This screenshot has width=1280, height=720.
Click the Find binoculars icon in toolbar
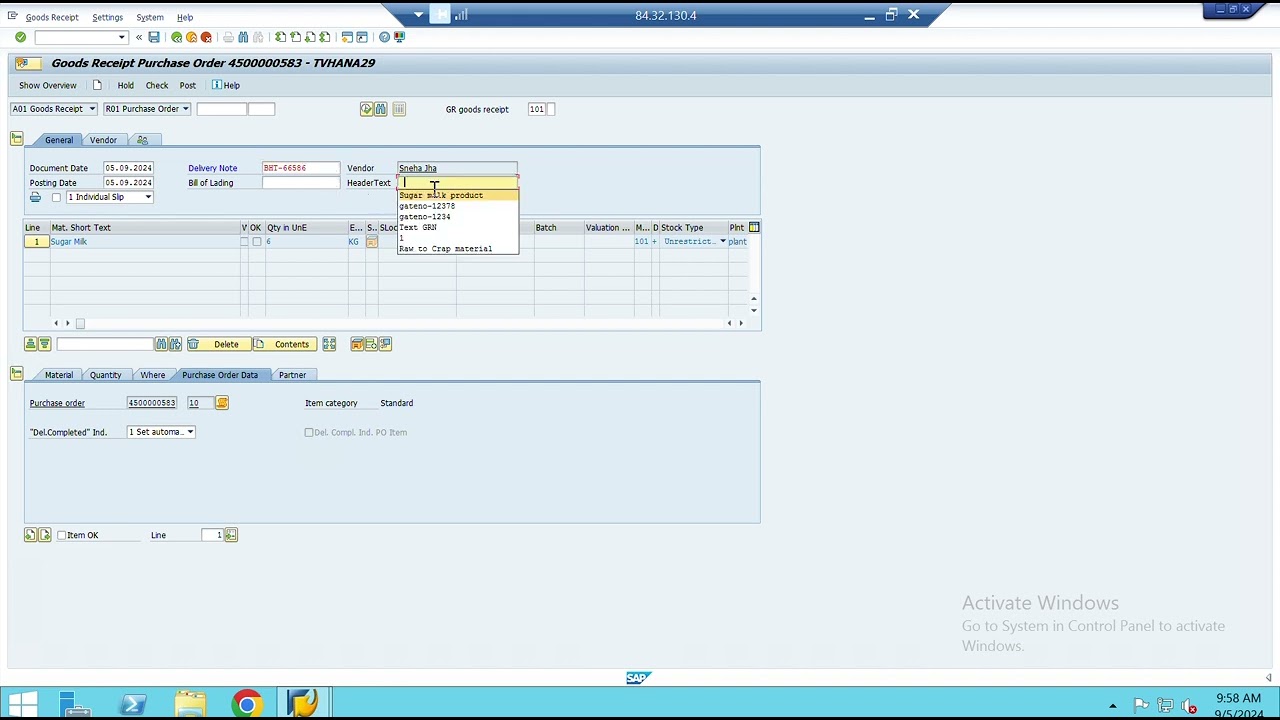point(243,37)
